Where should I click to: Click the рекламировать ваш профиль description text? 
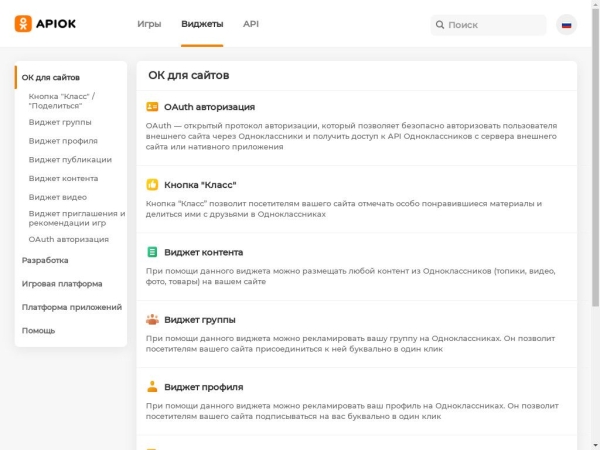point(352,411)
